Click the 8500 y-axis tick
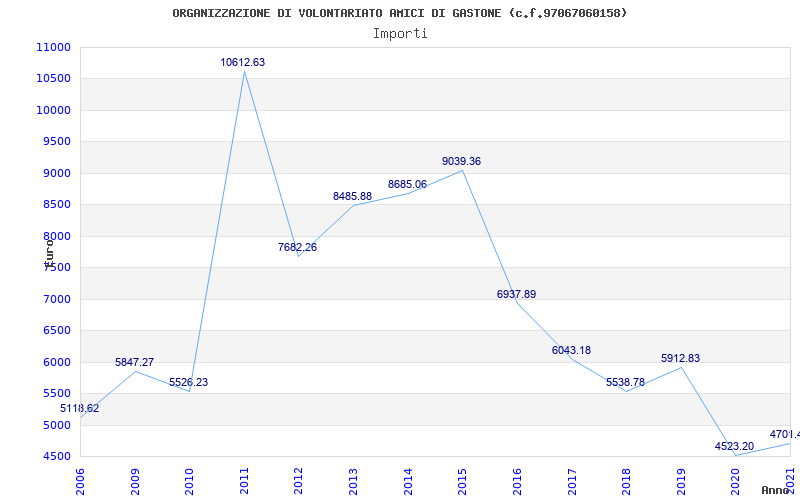 (56, 205)
